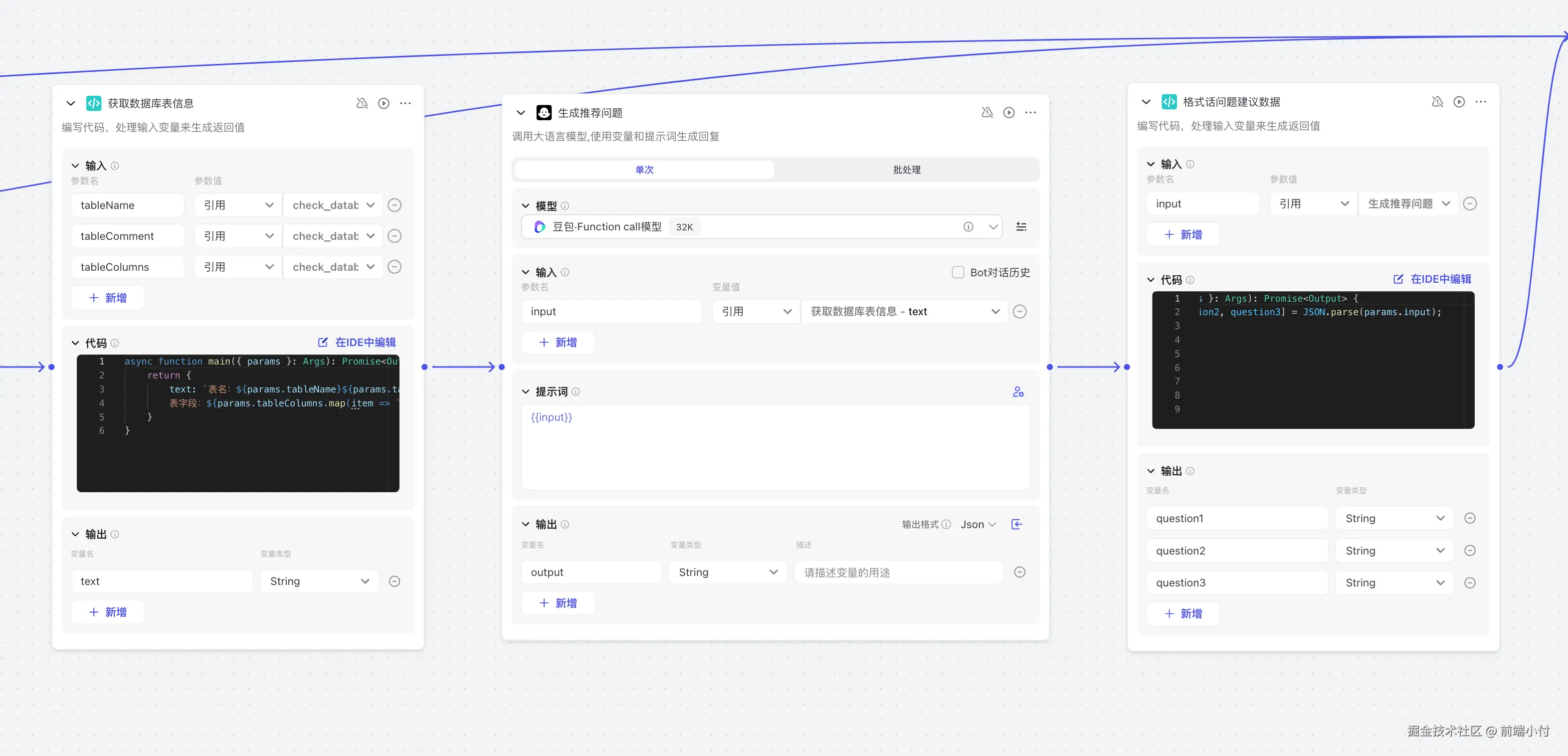Click 新增 under tableColumns inputs
Image resolution: width=1568 pixels, height=756 pixels.
click(108, 298)
